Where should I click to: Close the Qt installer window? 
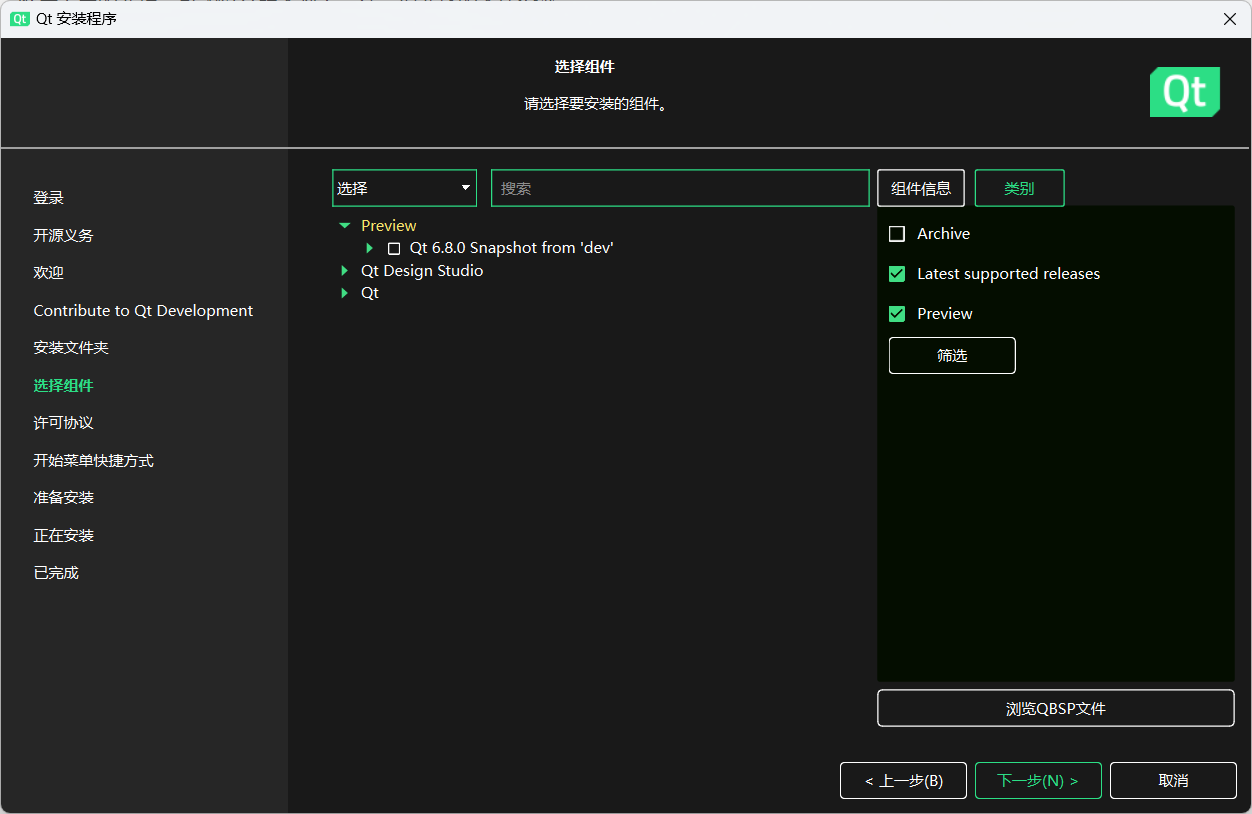point(1229,19)
